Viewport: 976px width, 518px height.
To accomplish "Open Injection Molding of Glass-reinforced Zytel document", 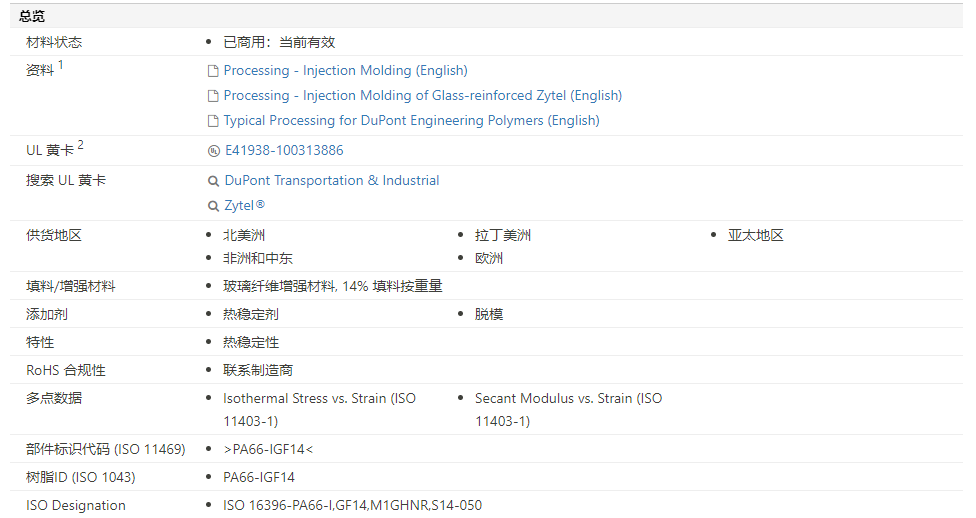I will (x=422, y=96).
